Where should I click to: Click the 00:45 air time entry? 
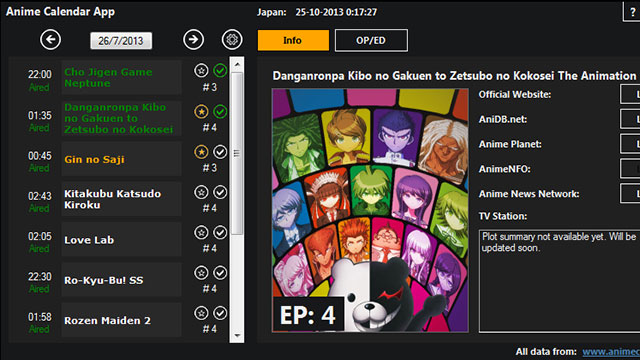(x=40, y=156)
